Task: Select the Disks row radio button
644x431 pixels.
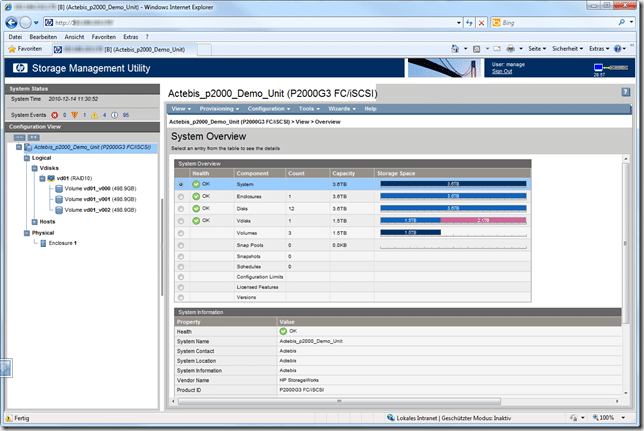Action: 181,209
